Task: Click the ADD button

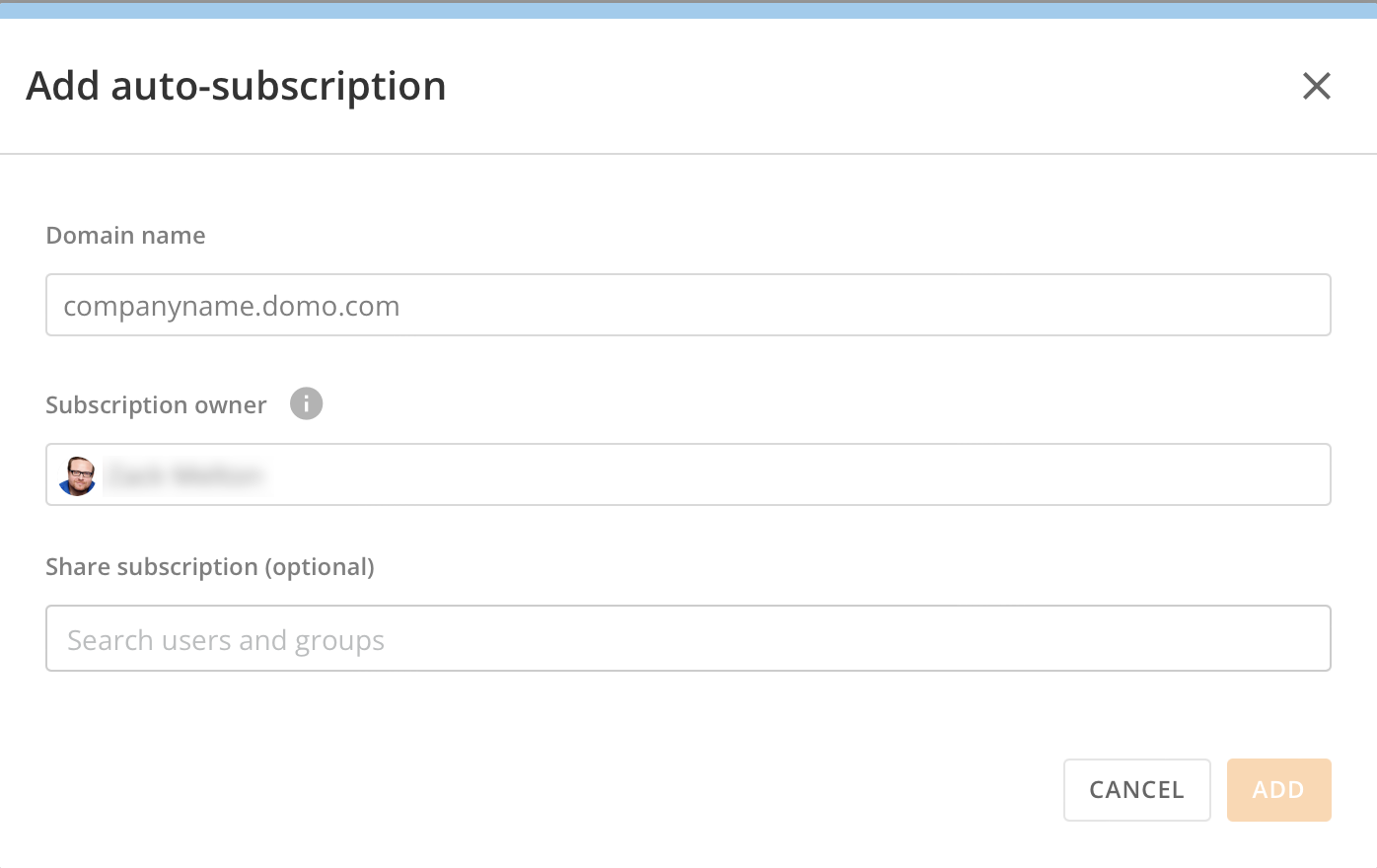Action: pyautogui.click(x=1278, y=789)
